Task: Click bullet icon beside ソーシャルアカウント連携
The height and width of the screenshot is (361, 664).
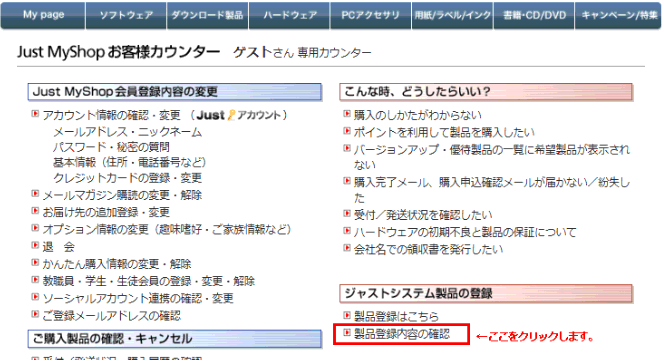Action: [35, 297]
